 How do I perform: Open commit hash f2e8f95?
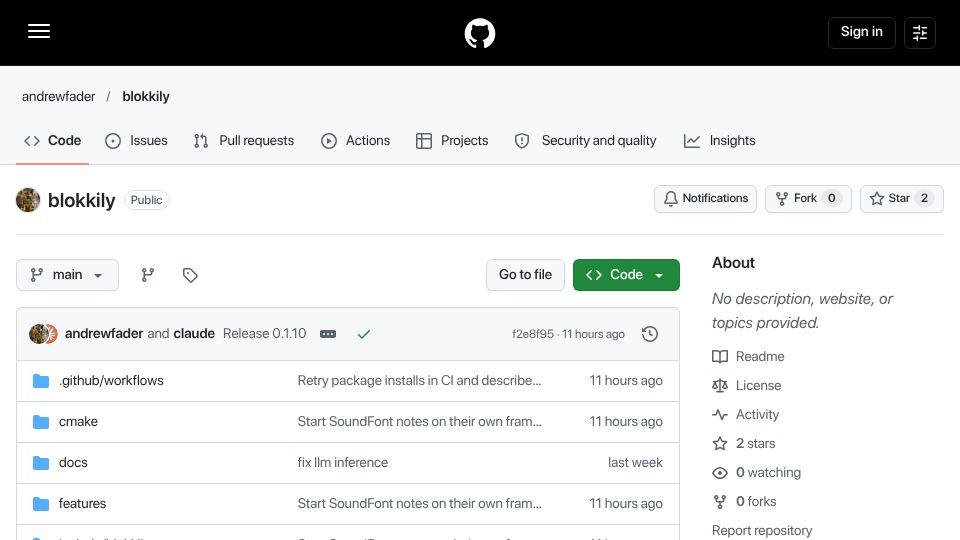[533, 334]
